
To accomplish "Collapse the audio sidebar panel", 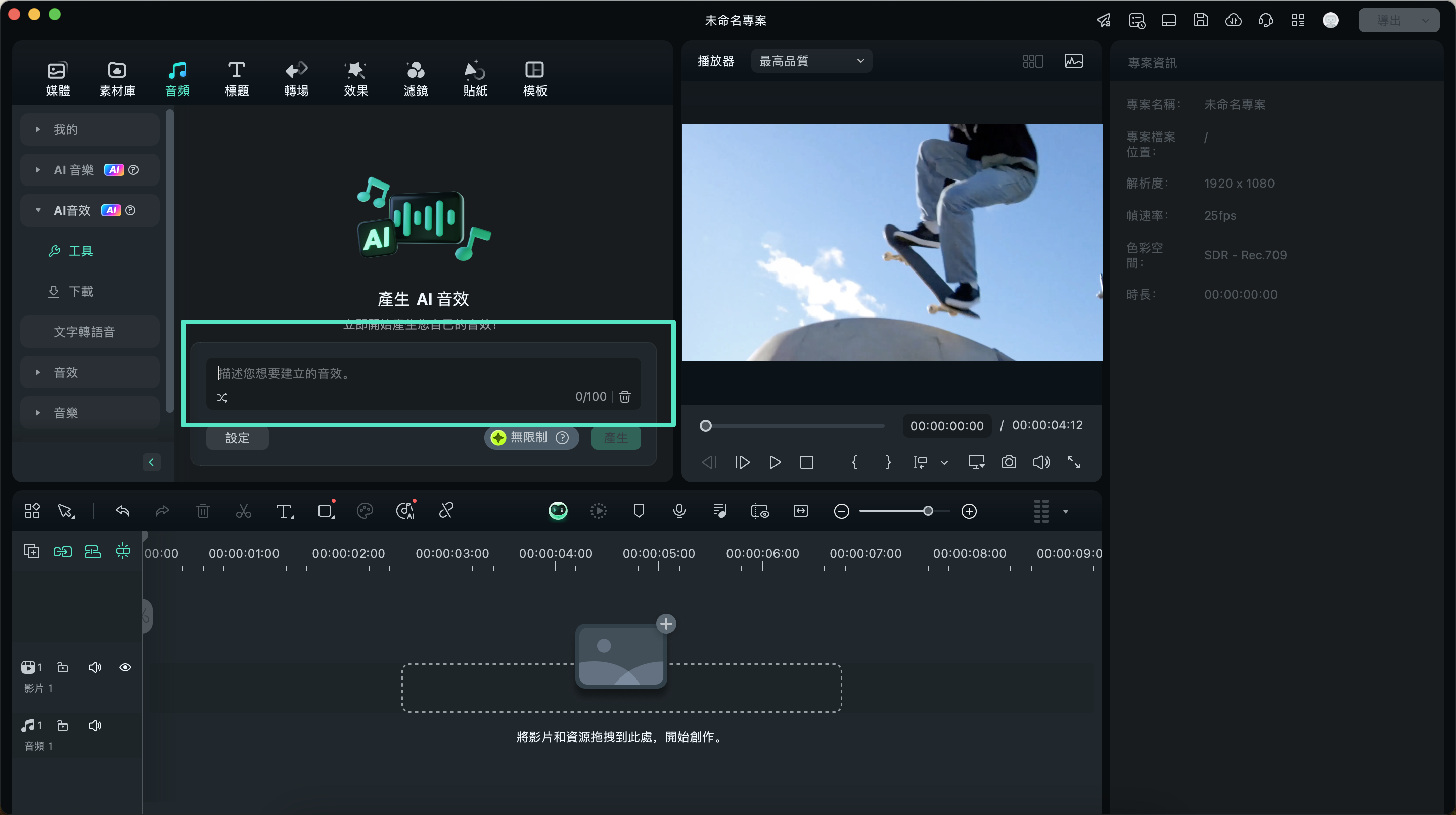I will coord(151,462).
